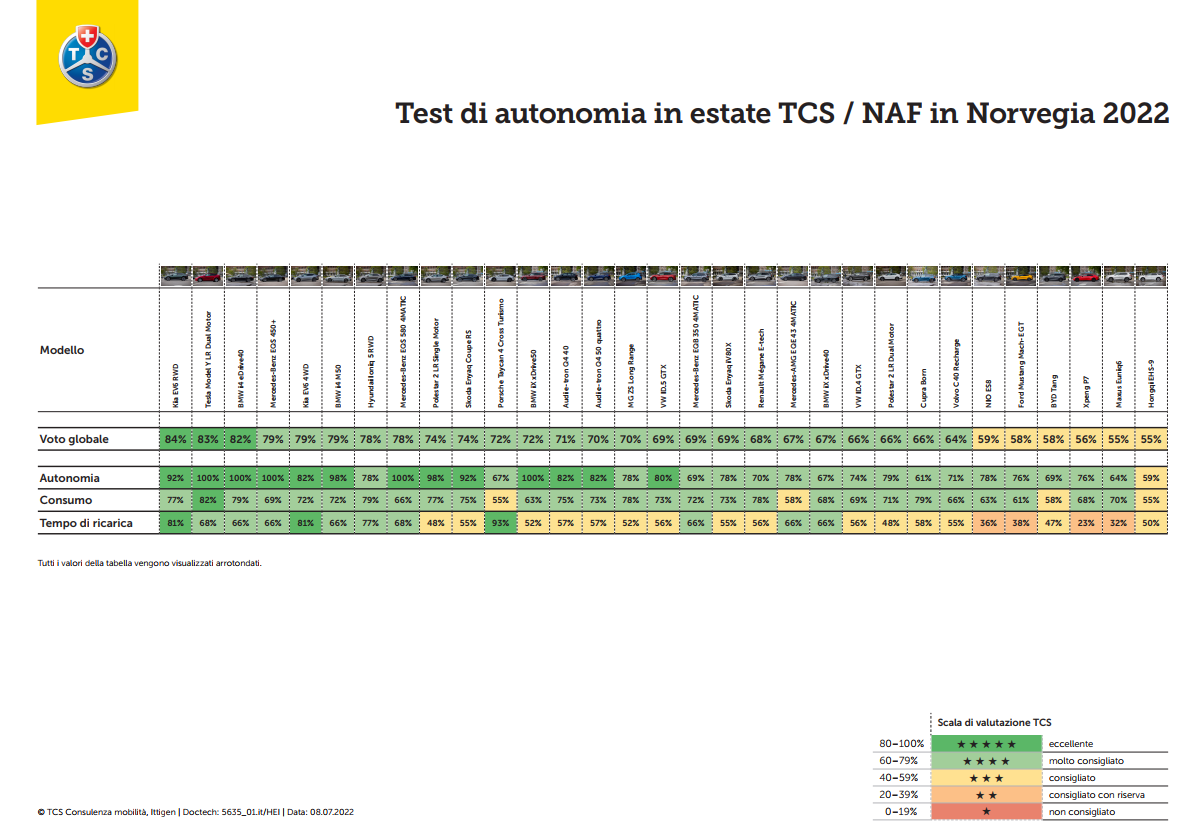Select the 93% Tempo di ricarica cell
This screenshot has height=838, width=1195.
[501, 523]
